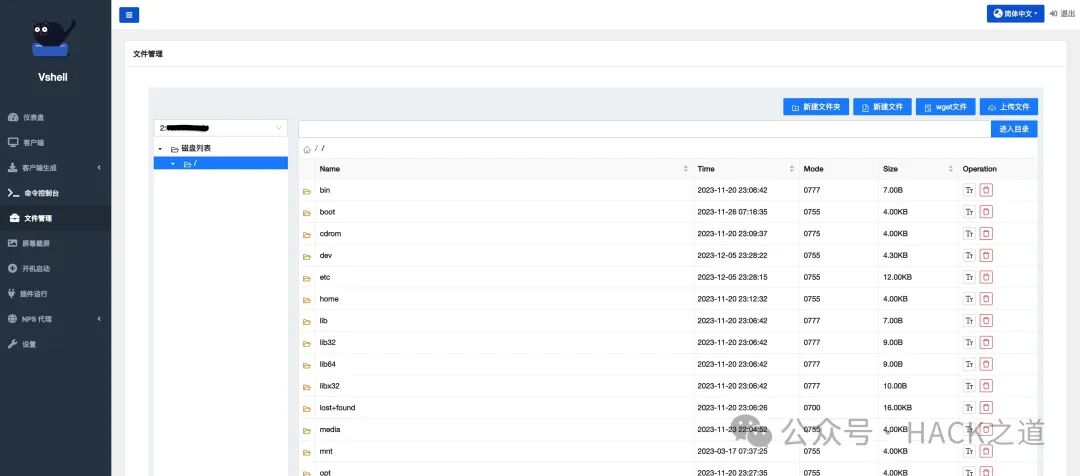
Task: Open the etc folder name
Action: [325, 277]
